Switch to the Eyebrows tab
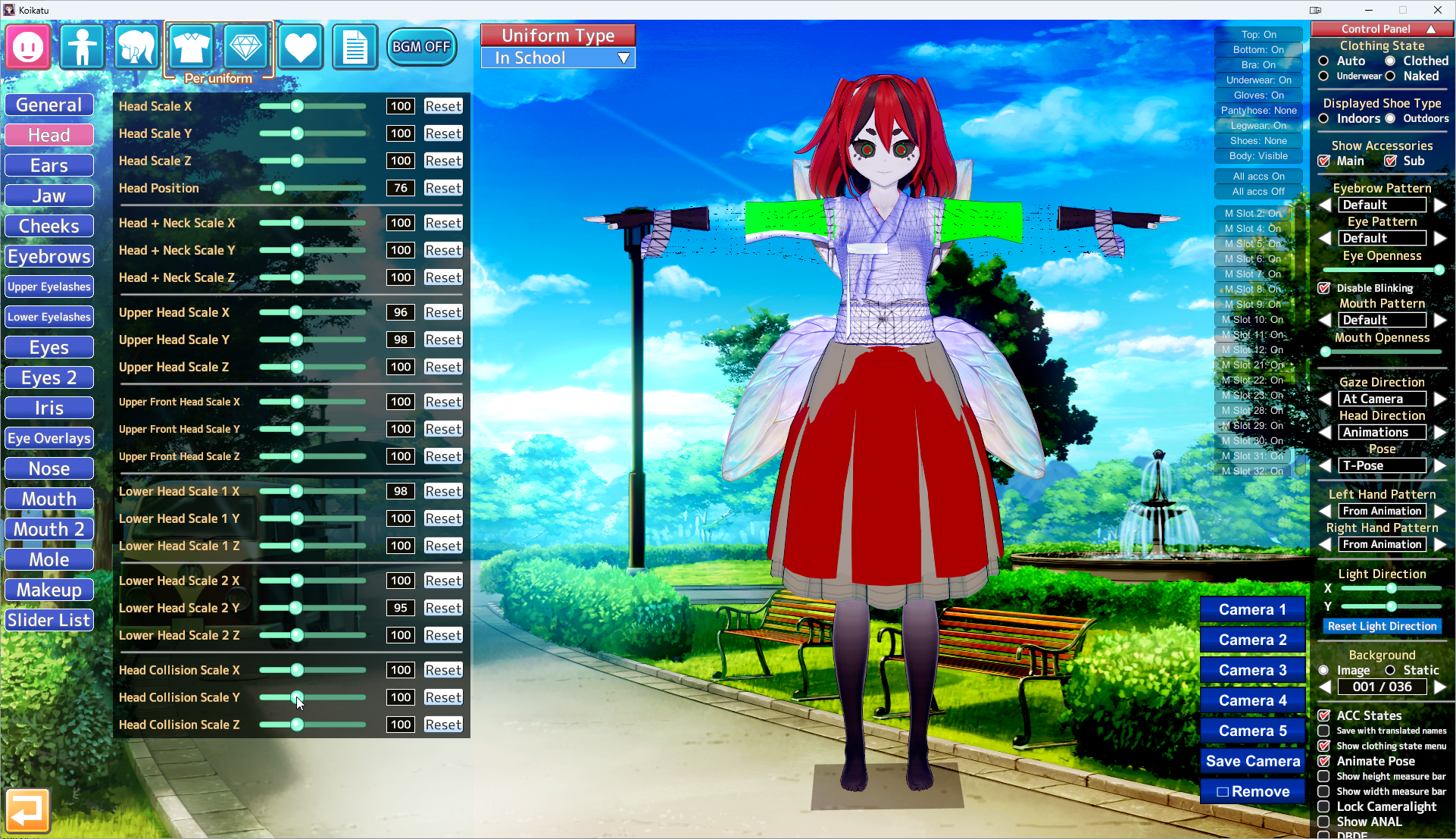This screenshot has height=839, width=1456. [x=49, y=256]
